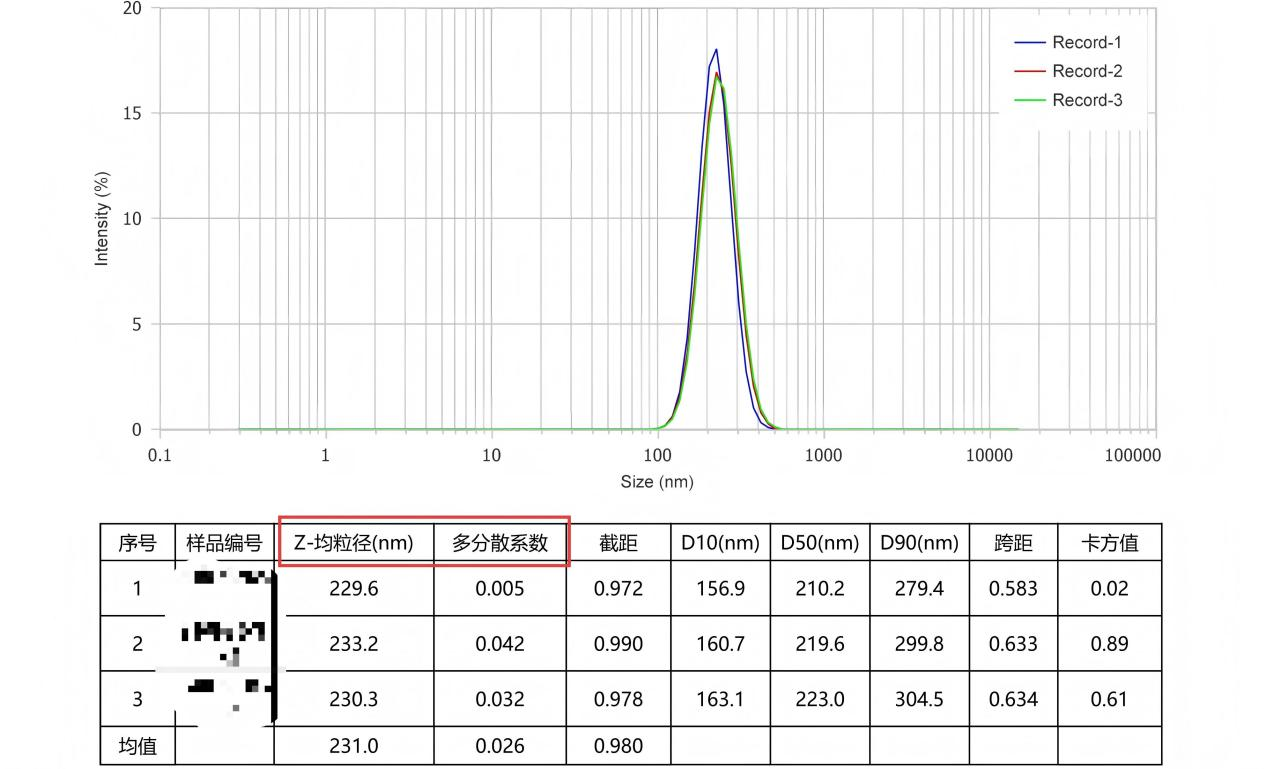Viewport: 1266px width, 769px height.
Task: Click the D50(nm) column header
Action: tap(820, 543)
